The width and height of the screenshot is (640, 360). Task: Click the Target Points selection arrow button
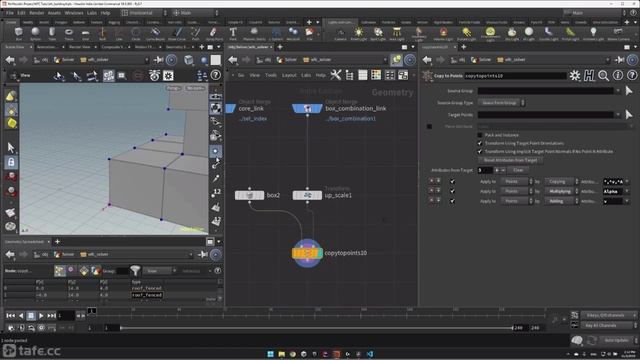tap(629, 115)
